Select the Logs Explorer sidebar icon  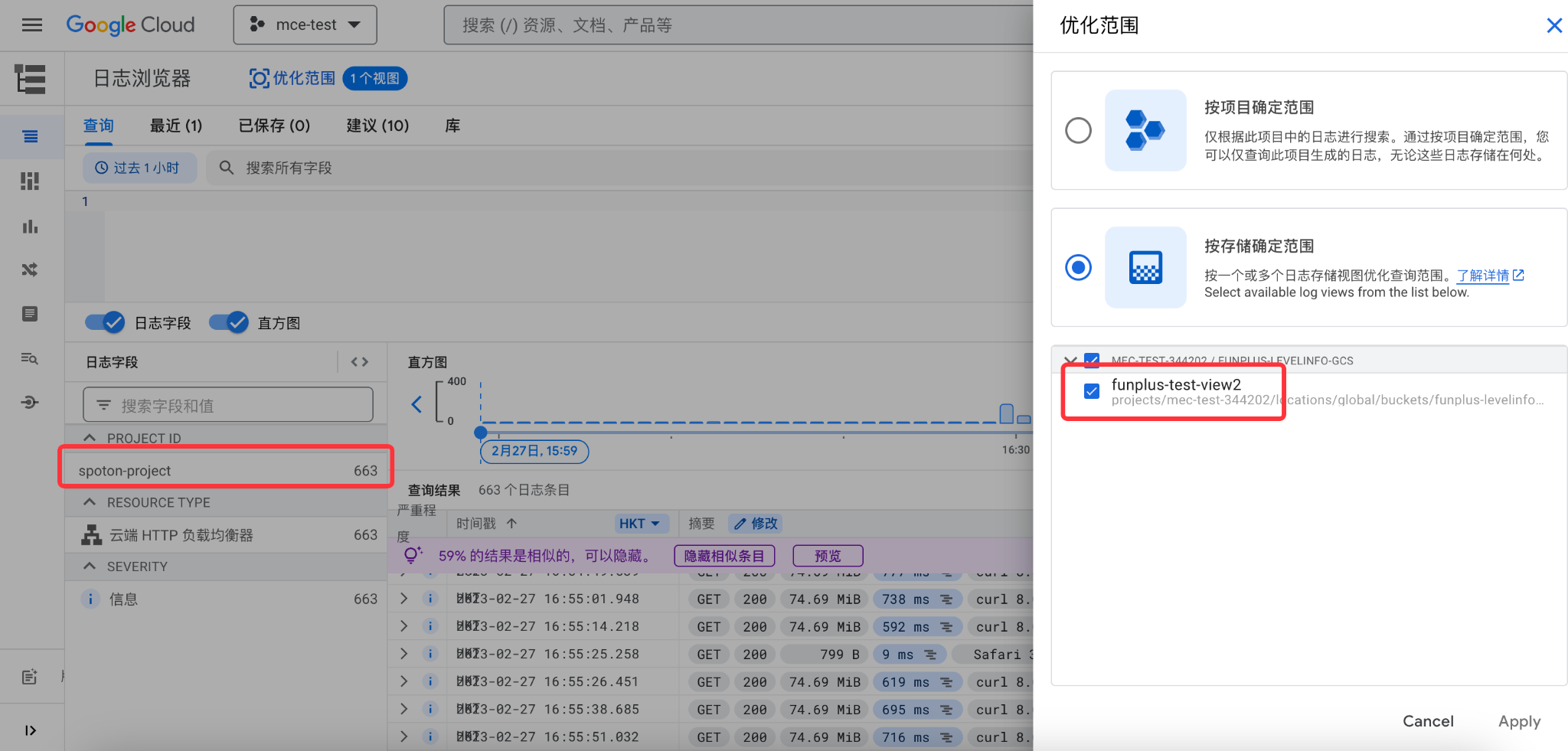tap(31, 137)
